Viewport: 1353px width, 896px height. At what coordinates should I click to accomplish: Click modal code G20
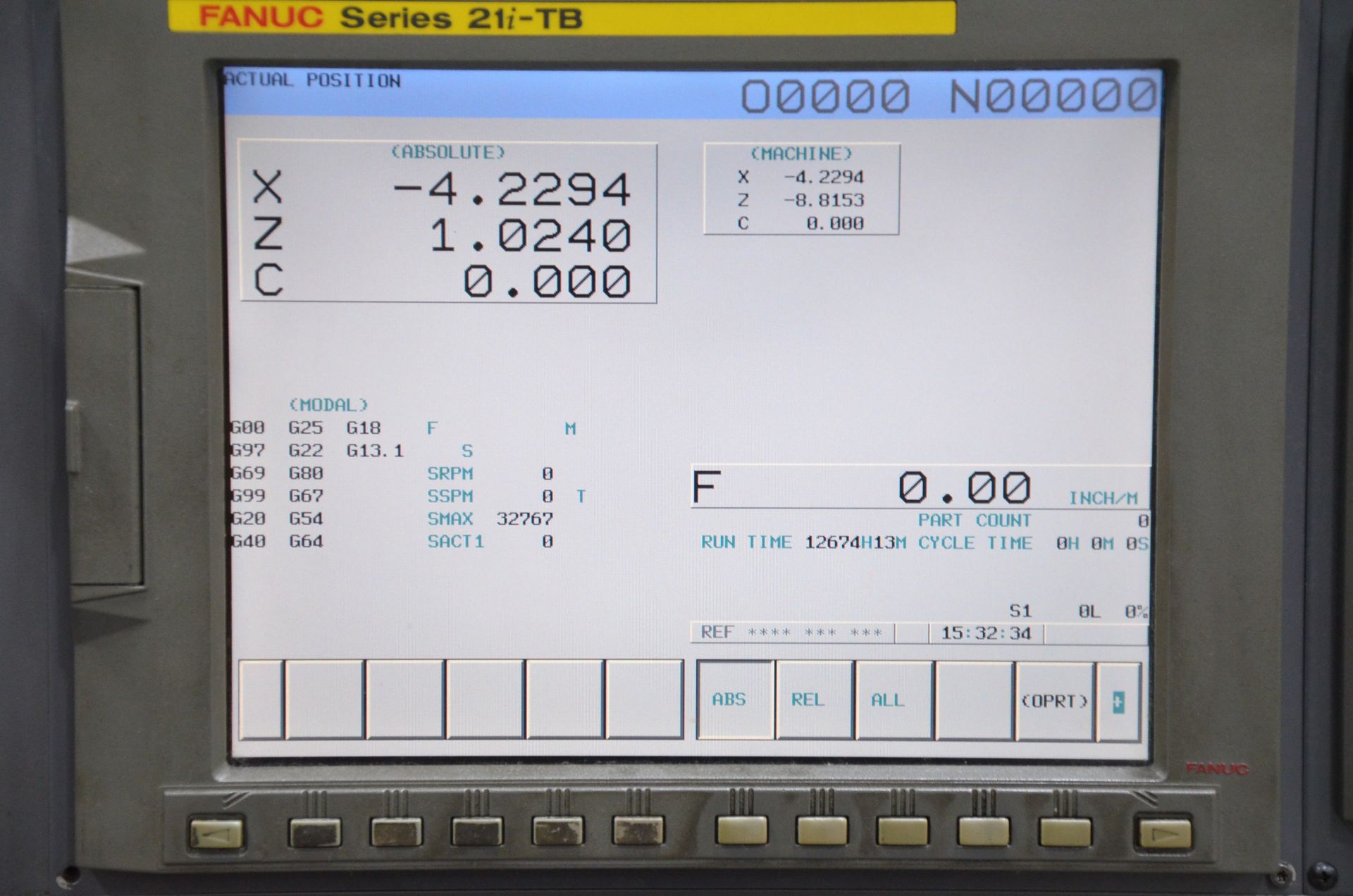(248, 518)
